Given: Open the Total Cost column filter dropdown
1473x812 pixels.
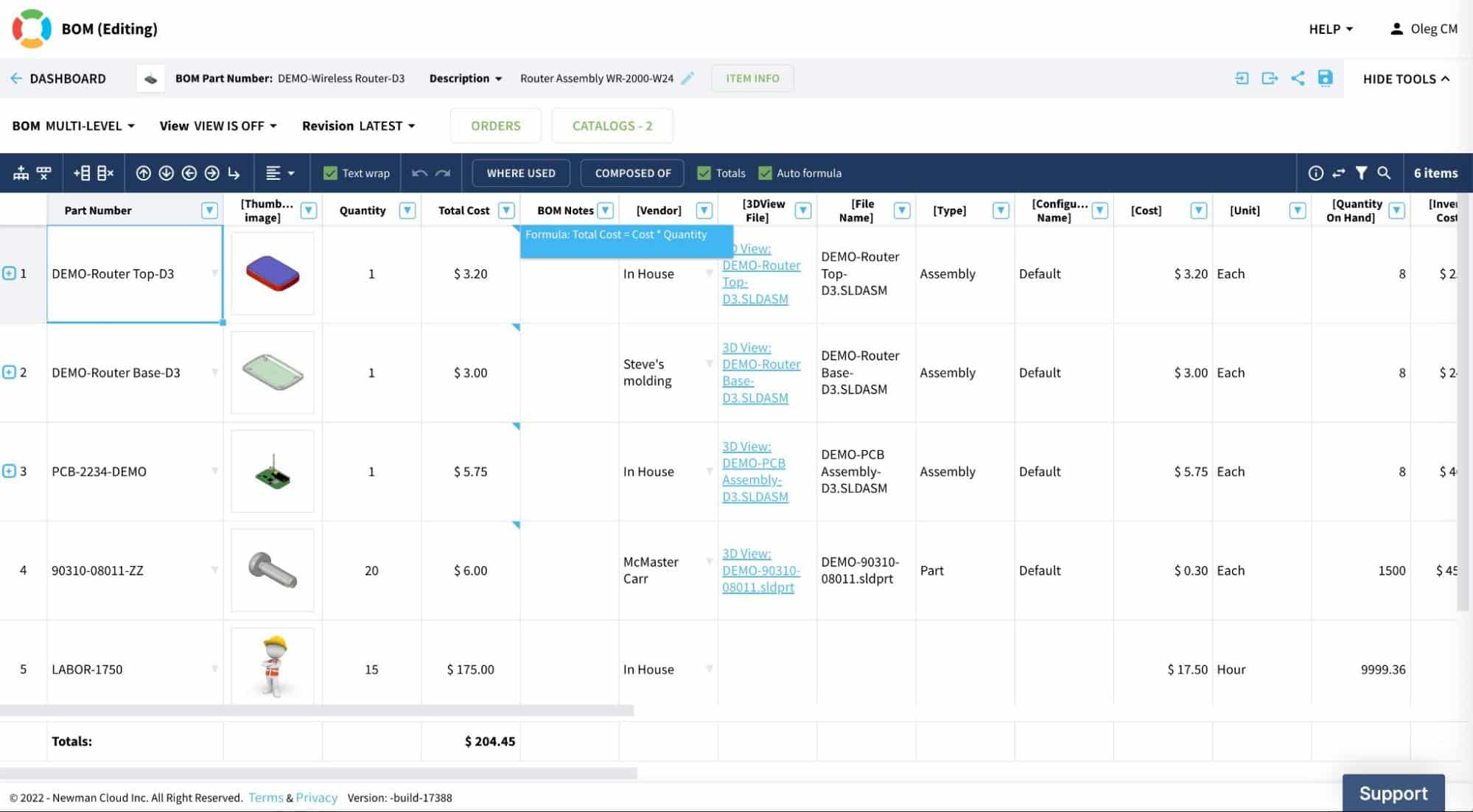Looking at the screenshot, I should click(506, 211).
